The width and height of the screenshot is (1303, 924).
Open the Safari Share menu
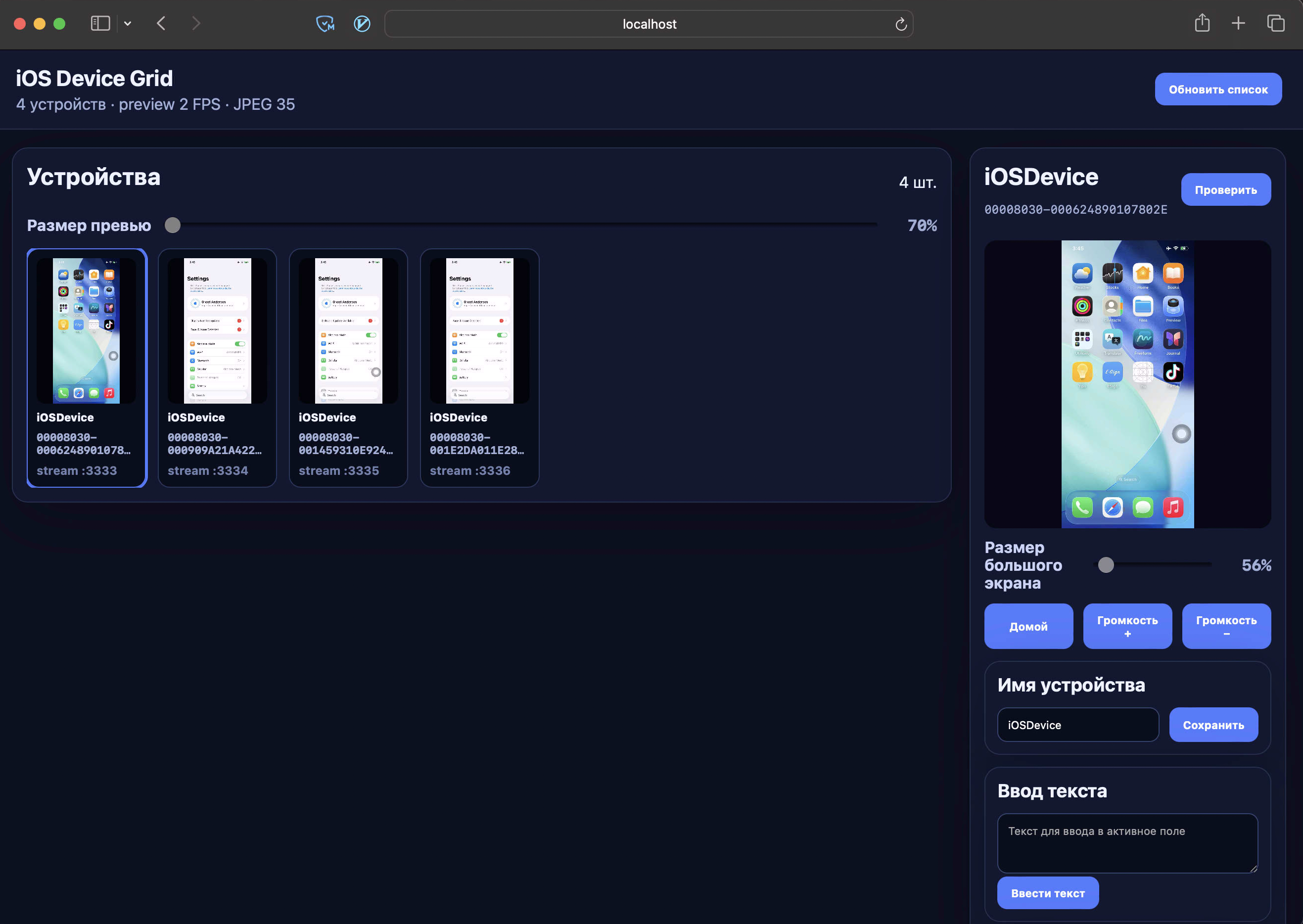pos(1202,23)
